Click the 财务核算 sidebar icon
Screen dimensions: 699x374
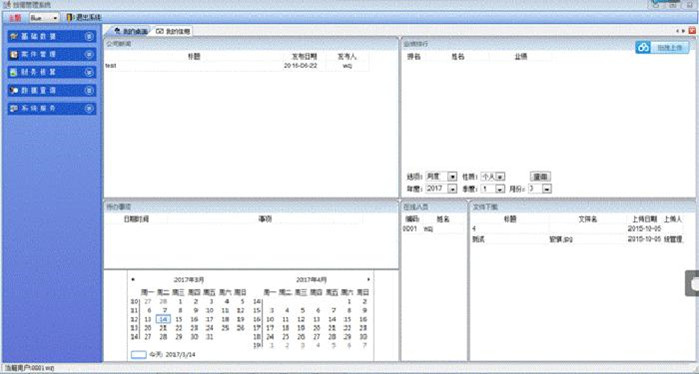tap(14, 72)
